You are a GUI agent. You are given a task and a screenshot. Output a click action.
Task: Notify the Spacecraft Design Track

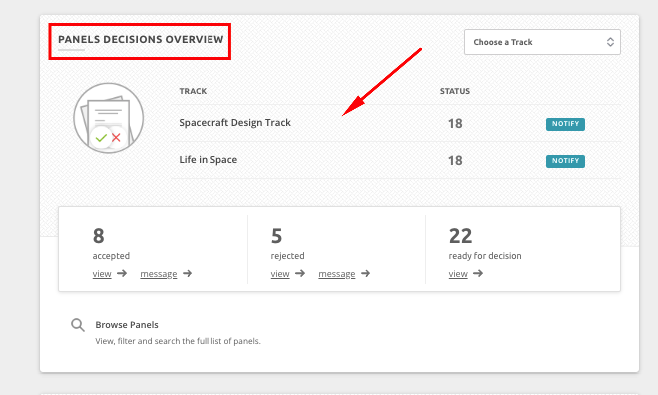[565, 124]
